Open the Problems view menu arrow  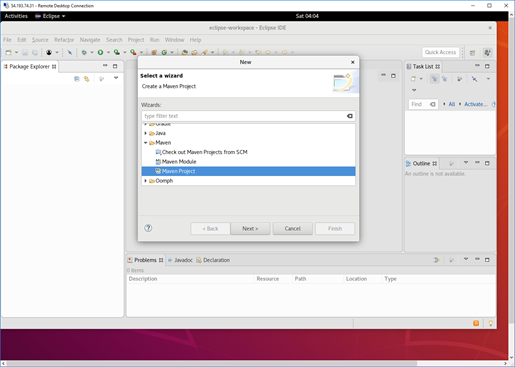[x=466, y=259]
